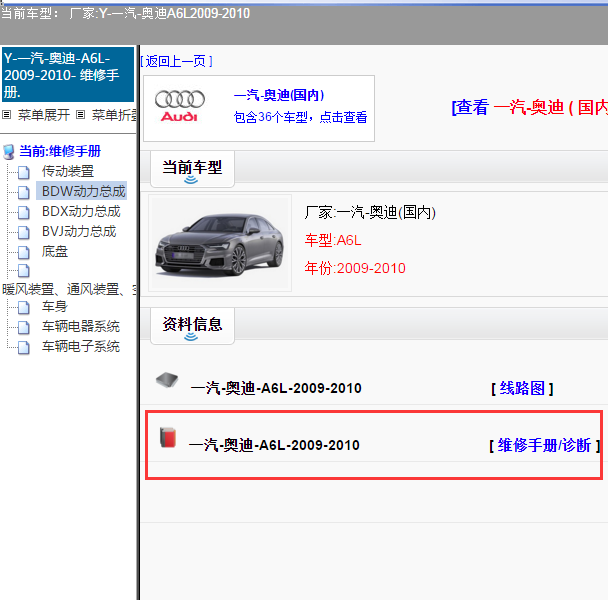Click 一汽-奥迪-A6L-2009-2010 title in 维修手册 row
Screen dimensions: 608x600
pos(274,445)
